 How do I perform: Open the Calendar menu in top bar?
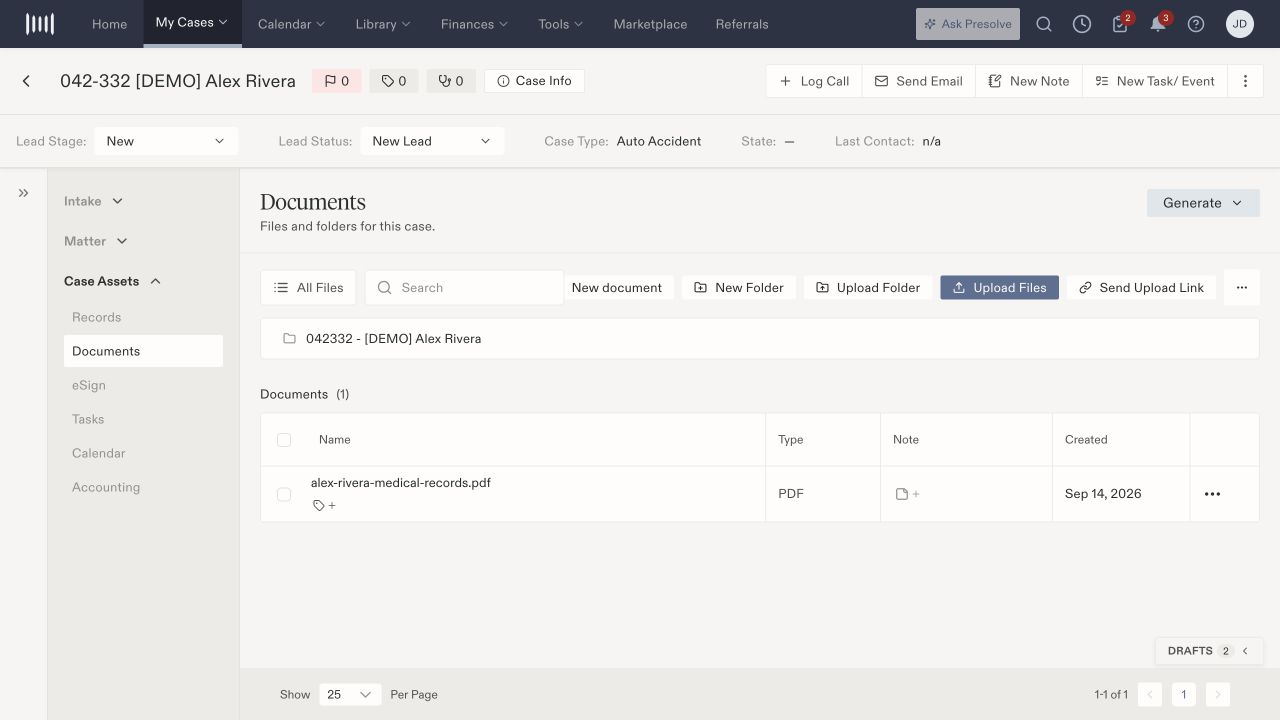(291, 24)
